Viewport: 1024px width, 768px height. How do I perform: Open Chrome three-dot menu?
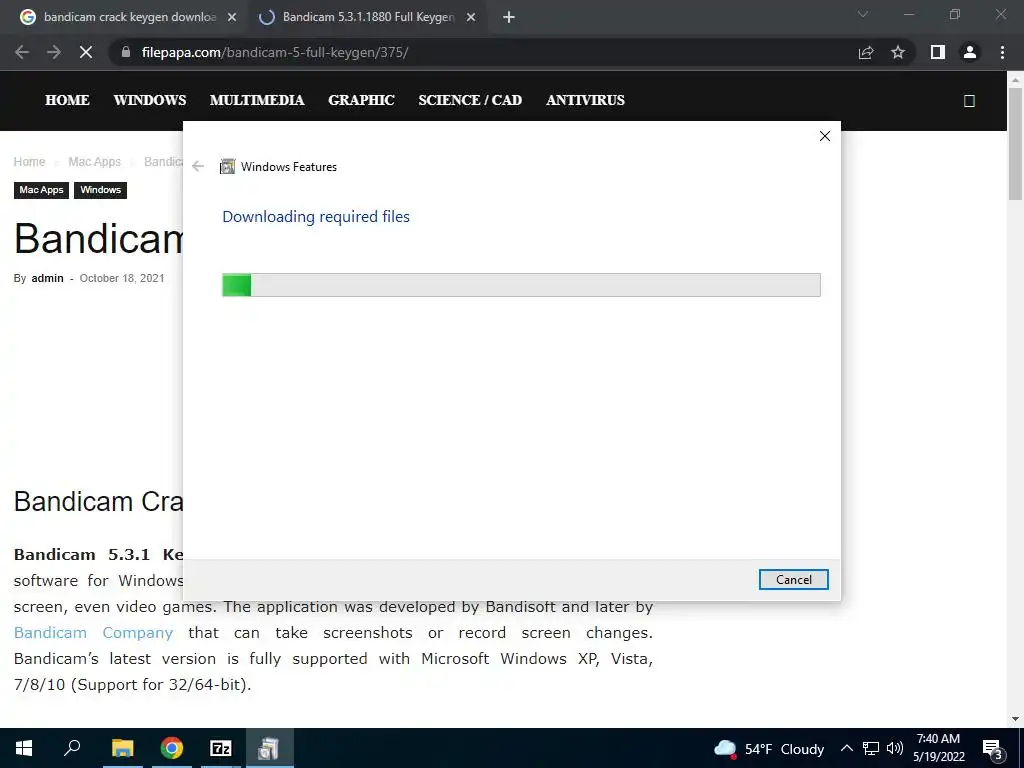click(1002, 52)
